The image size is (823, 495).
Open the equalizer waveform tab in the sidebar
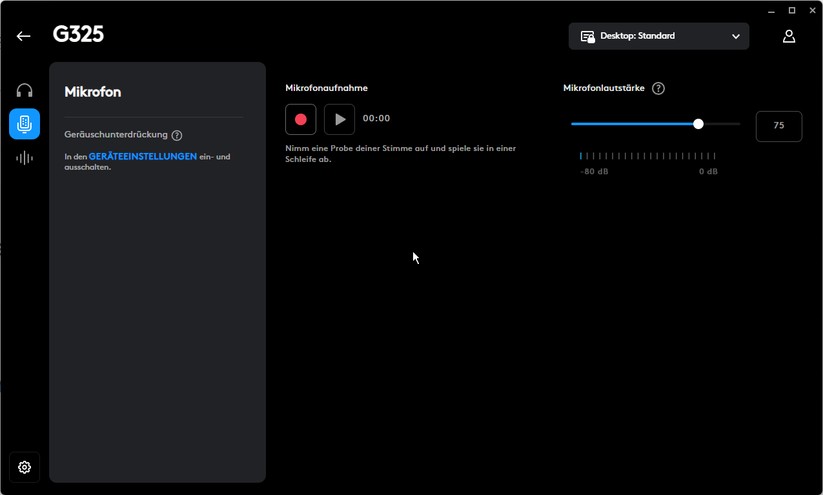24,158
